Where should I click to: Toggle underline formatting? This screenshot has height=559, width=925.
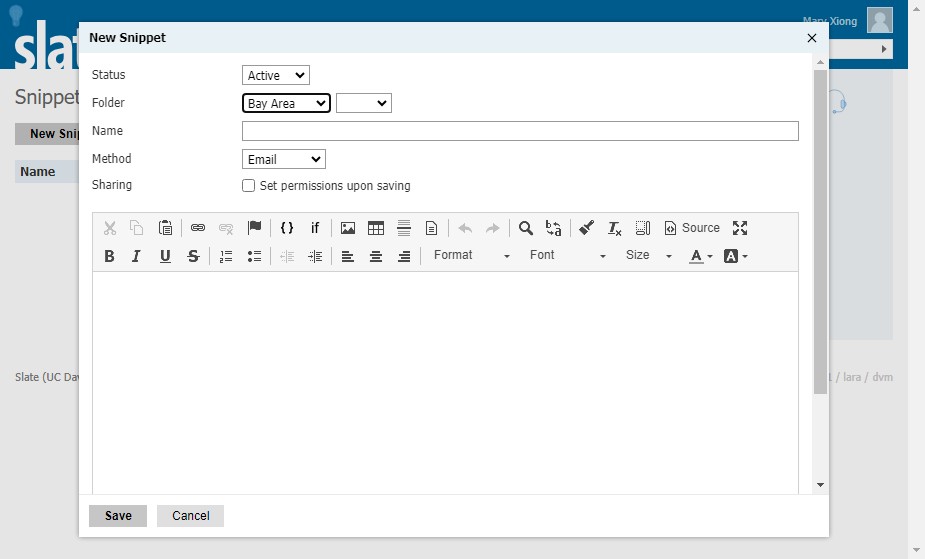click(x=165, y=256)
